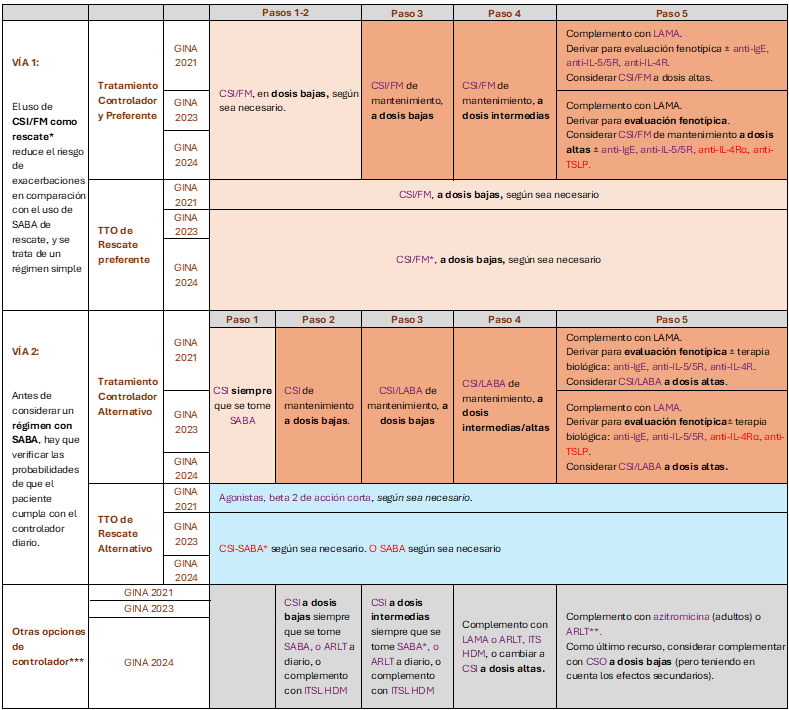Click "TTO de Rescate preferente" row label
The image size is (789, 710).
coord(124,245)
